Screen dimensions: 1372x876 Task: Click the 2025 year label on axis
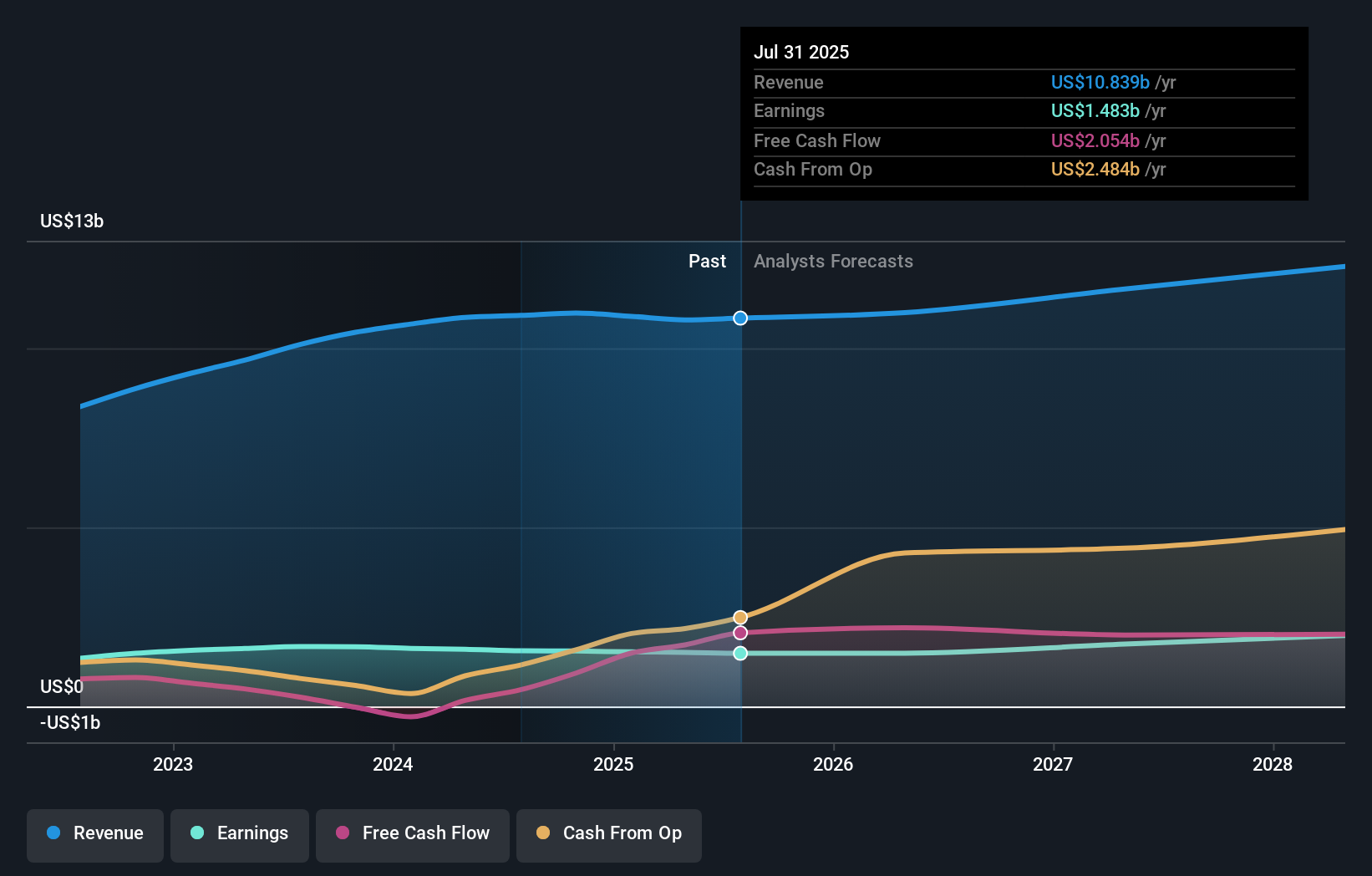click(614, 763)
